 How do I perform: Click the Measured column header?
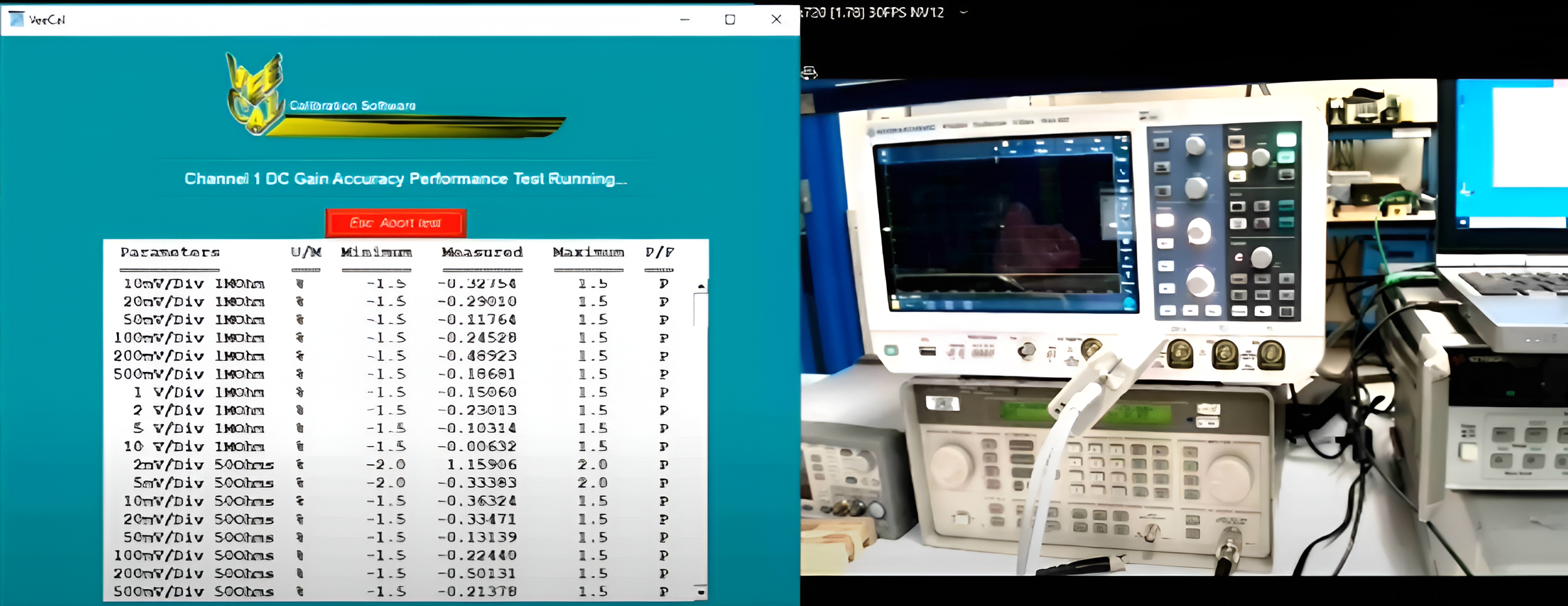tap(482, 252)
